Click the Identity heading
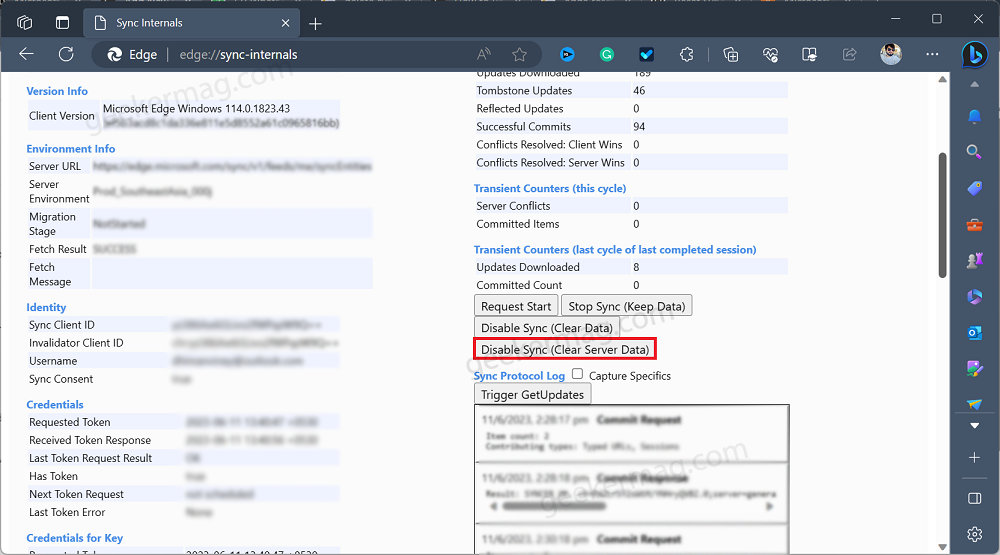 pos(46,307)
